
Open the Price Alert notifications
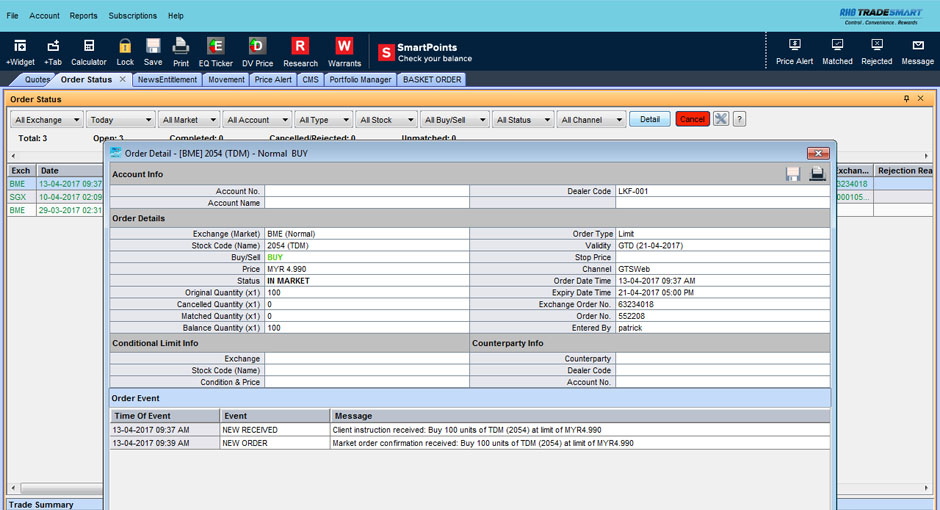pos(794,52)
